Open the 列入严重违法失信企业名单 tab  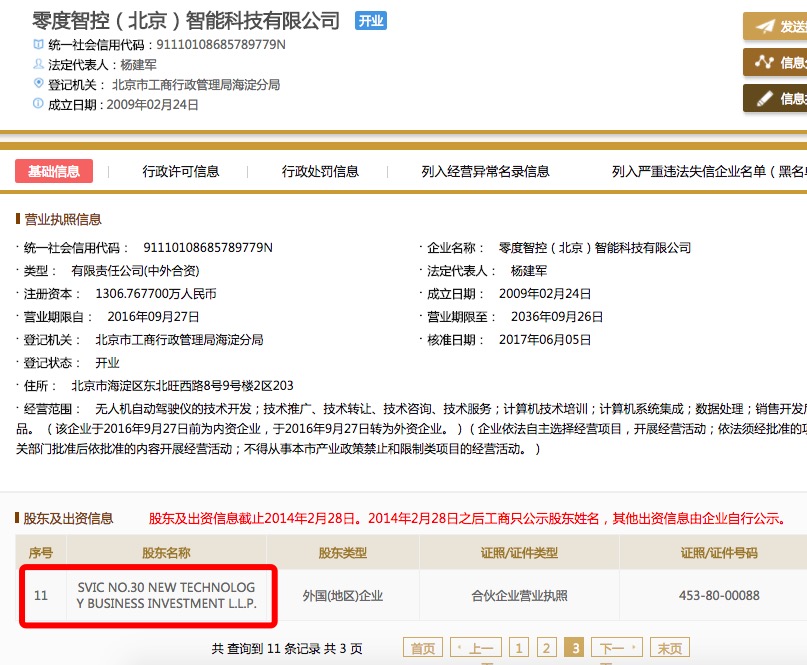click(x=709, y=171)
